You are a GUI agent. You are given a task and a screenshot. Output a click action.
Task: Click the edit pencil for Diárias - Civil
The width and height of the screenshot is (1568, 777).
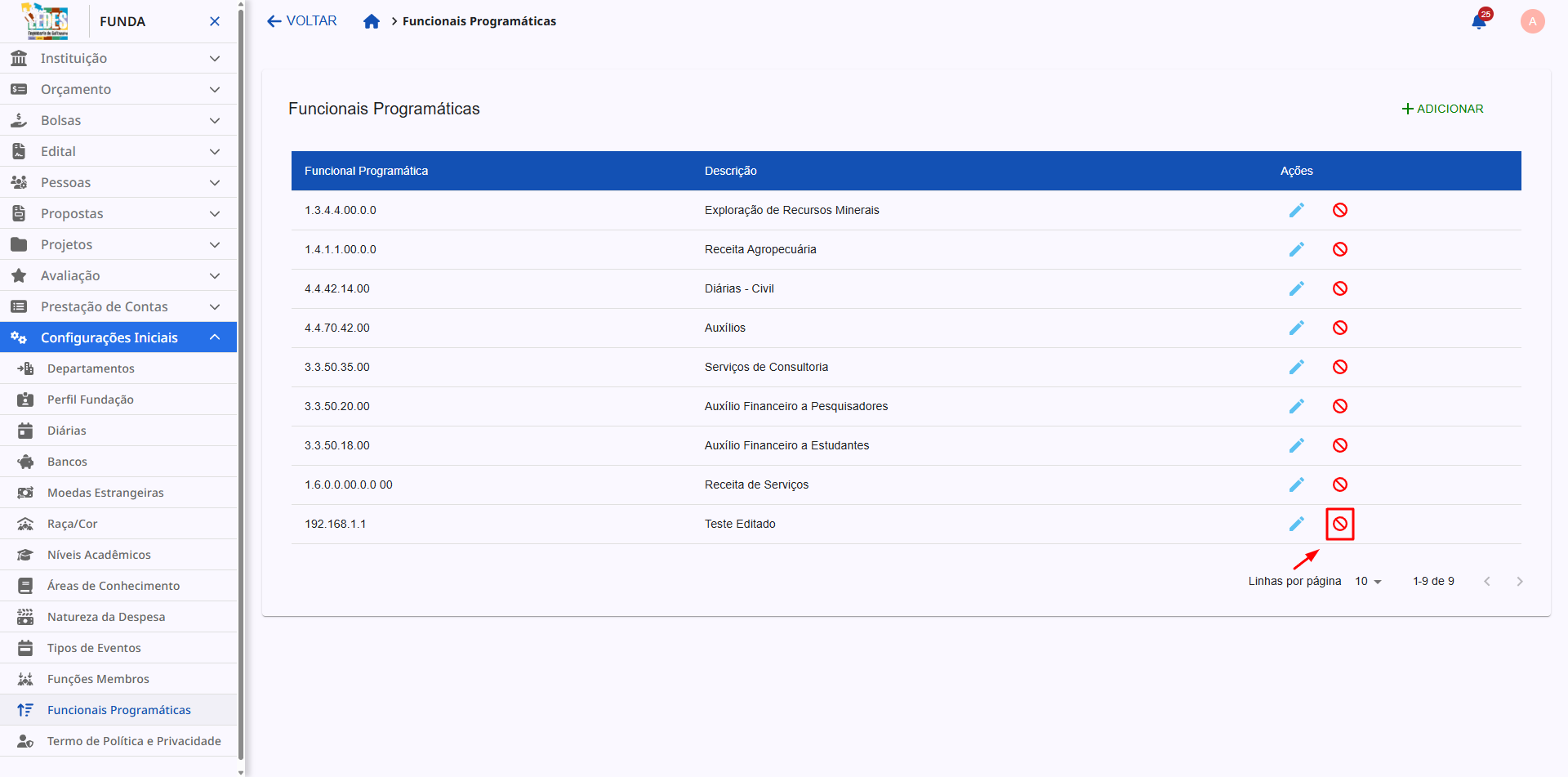(x=1297, y=288)
